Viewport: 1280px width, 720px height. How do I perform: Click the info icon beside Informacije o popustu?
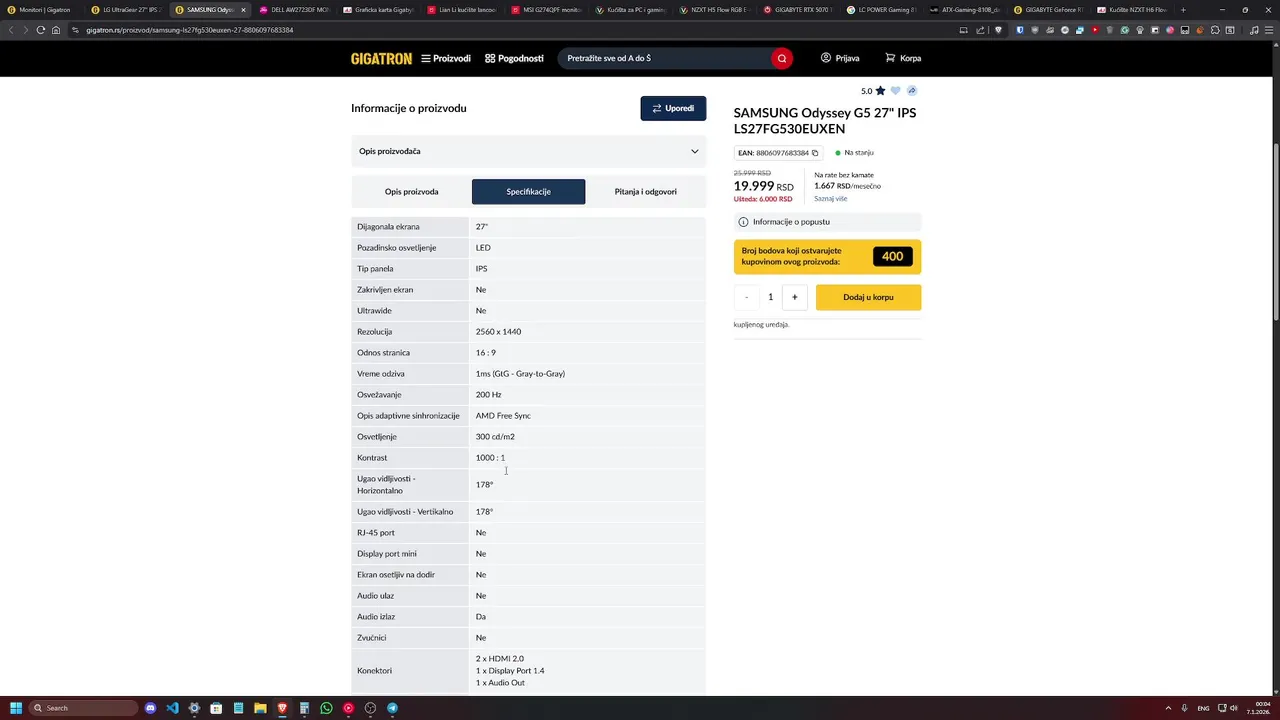click(743, 222)
